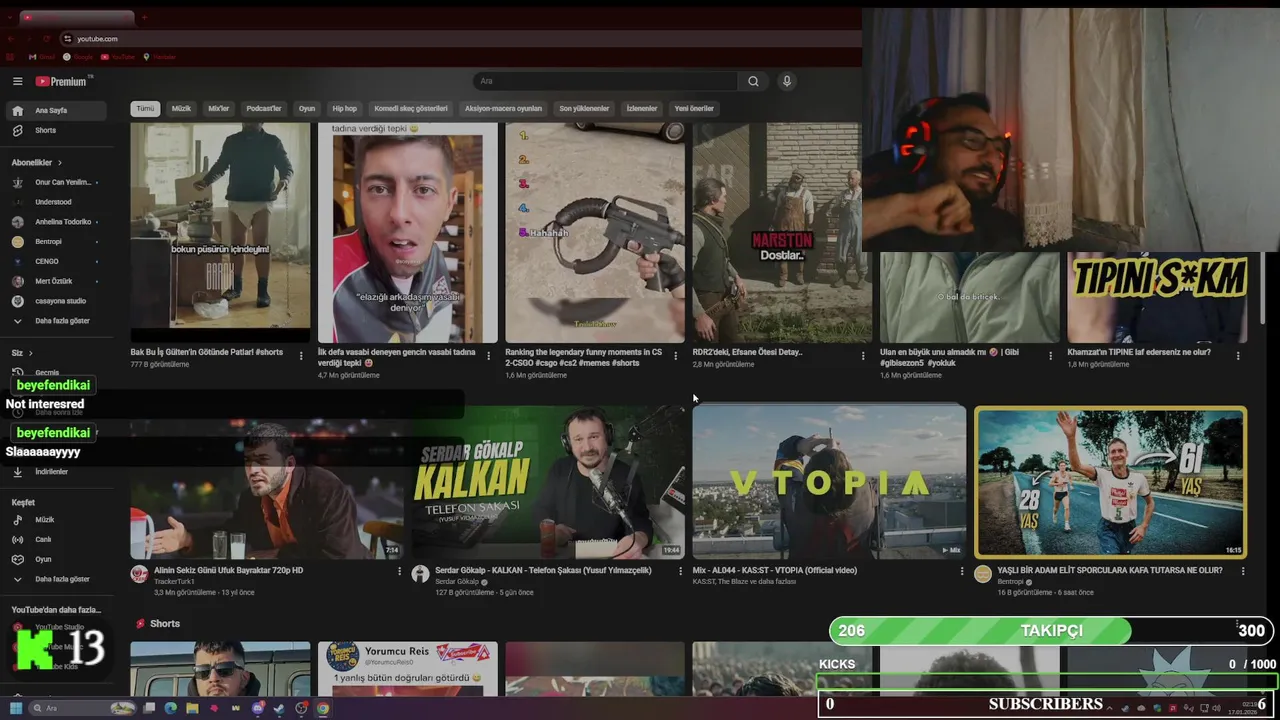Select the 'Son yüklenenler' filter chip
This screenshot has width=1280, height=720.
(x=584, y=109)
